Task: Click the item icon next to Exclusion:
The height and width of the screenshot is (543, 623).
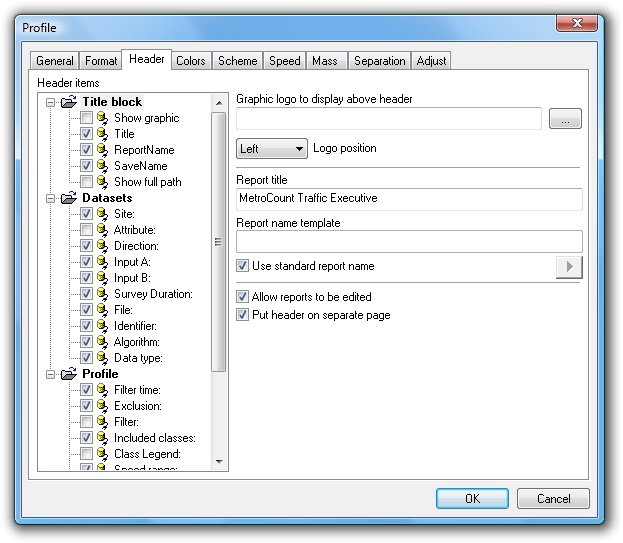Action: [103, 406]
